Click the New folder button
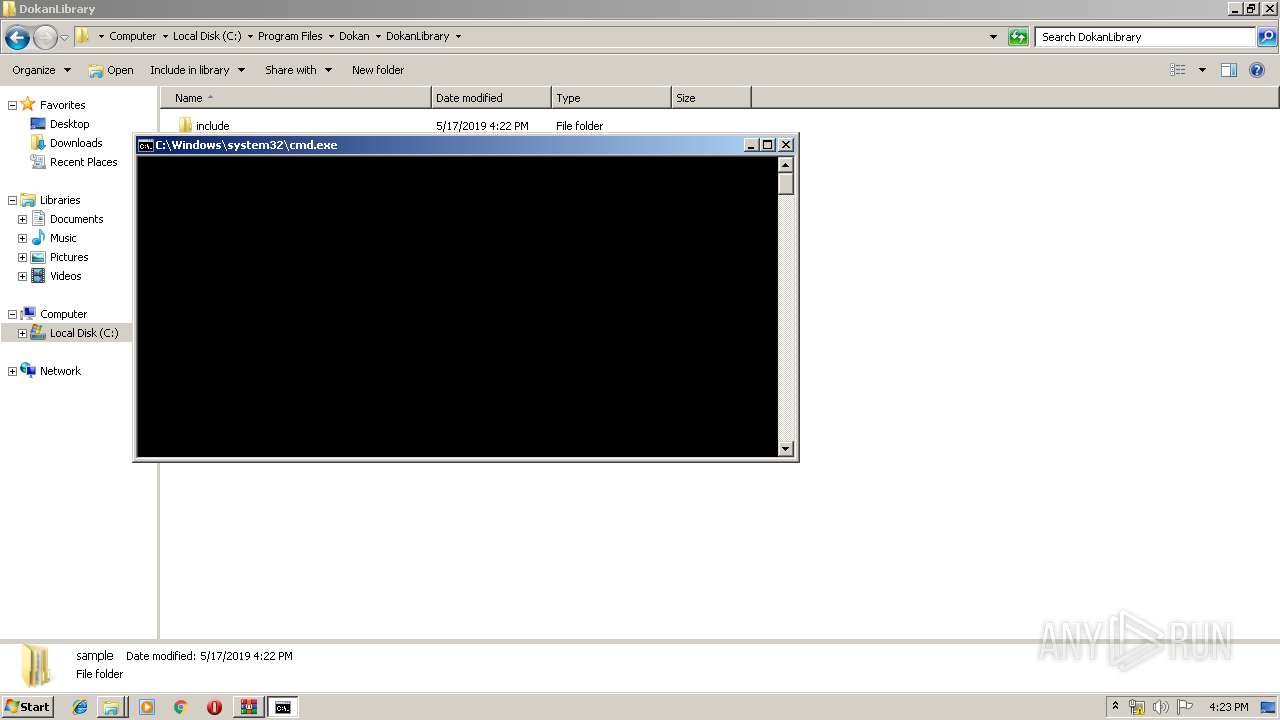 378,70
